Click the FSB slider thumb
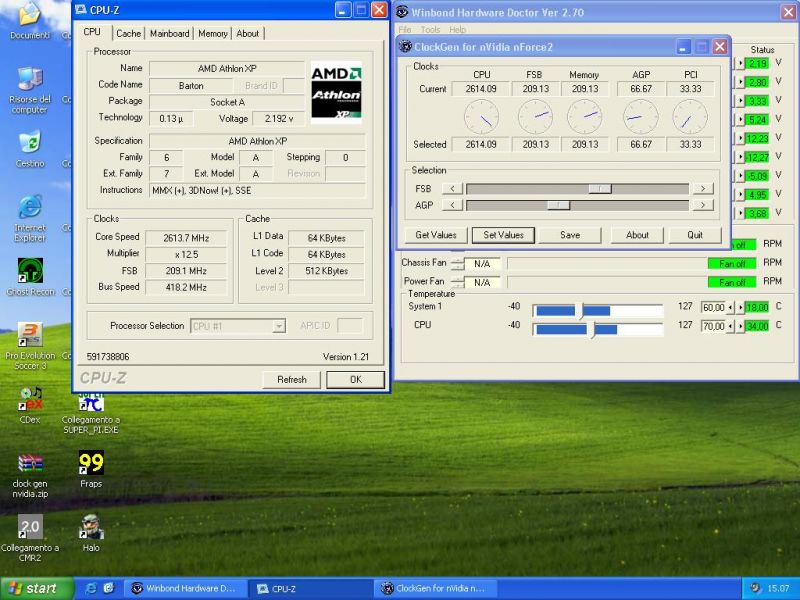 (x=600, y=189)
